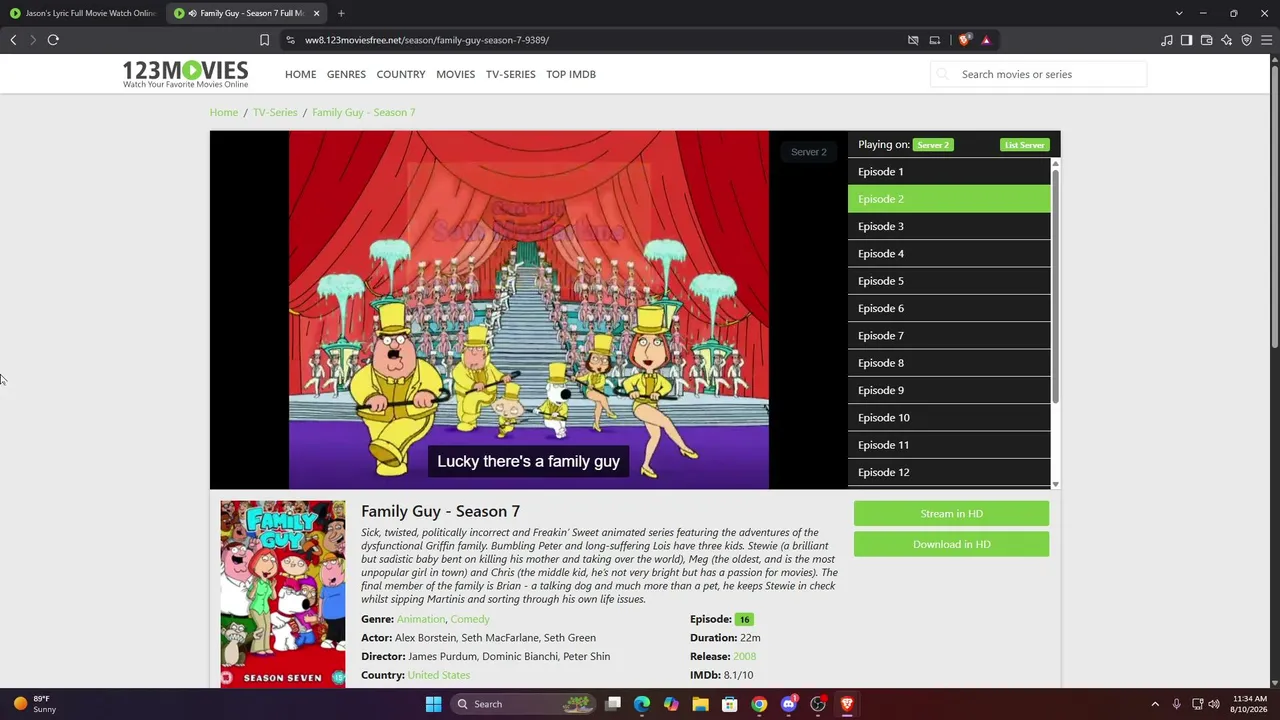Open OBS Studio from the taskbar

point(818,704)
